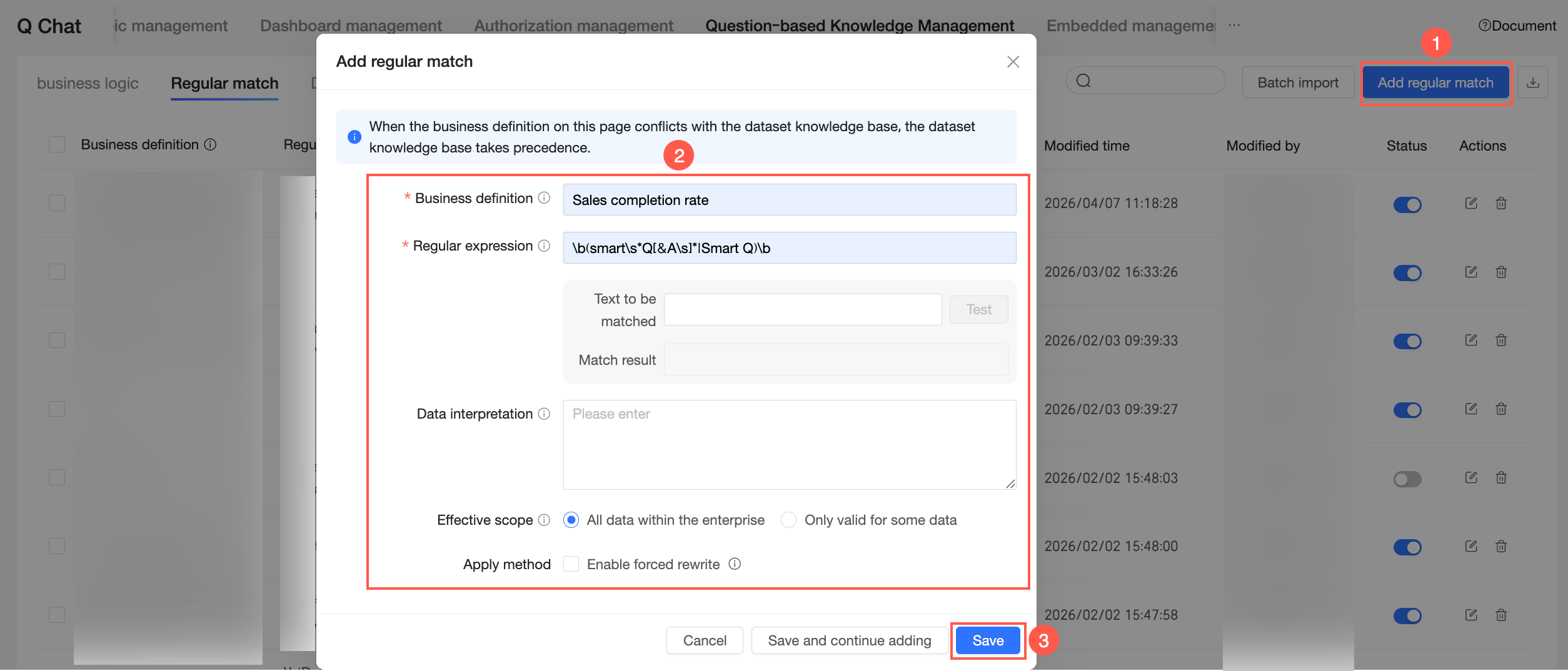Open the more tabs ellipsis menu
The image size is (1568, 671).
point(1234,26)
